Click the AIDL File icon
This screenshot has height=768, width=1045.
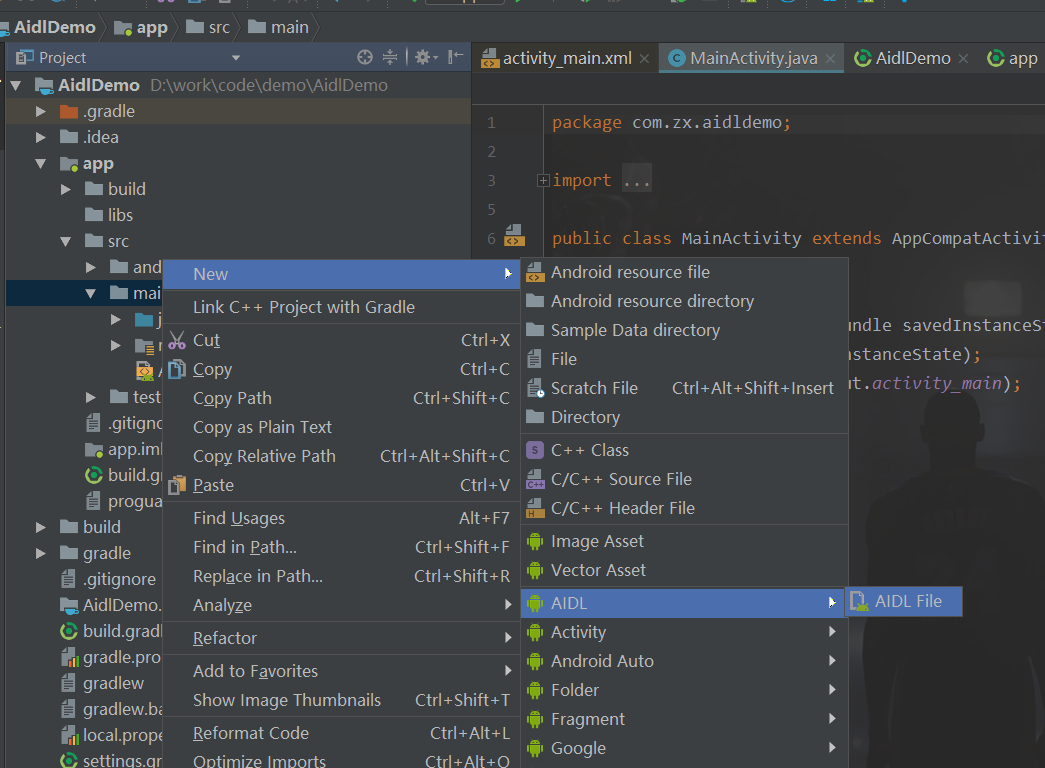[859, 601]
